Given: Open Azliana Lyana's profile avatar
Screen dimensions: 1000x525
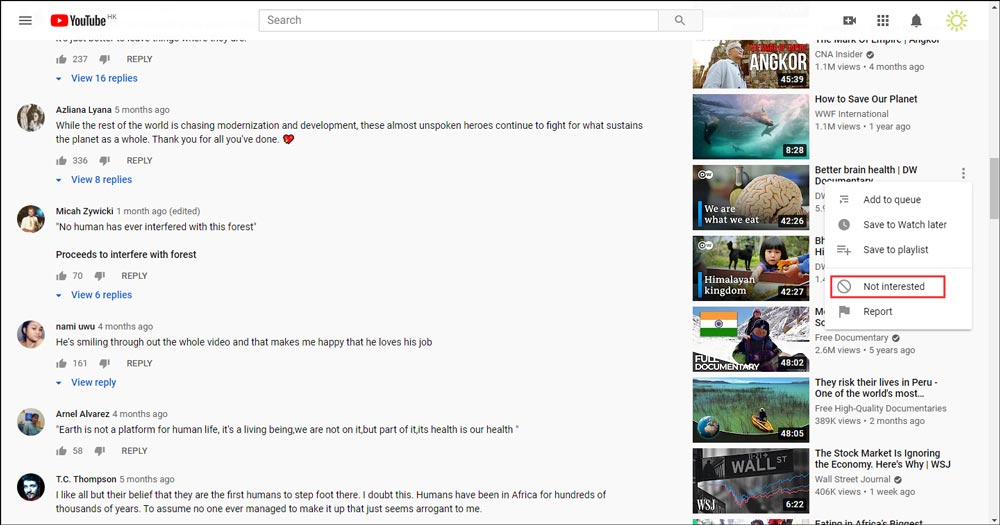Looking at the screenshot, I should click(31, 117).
